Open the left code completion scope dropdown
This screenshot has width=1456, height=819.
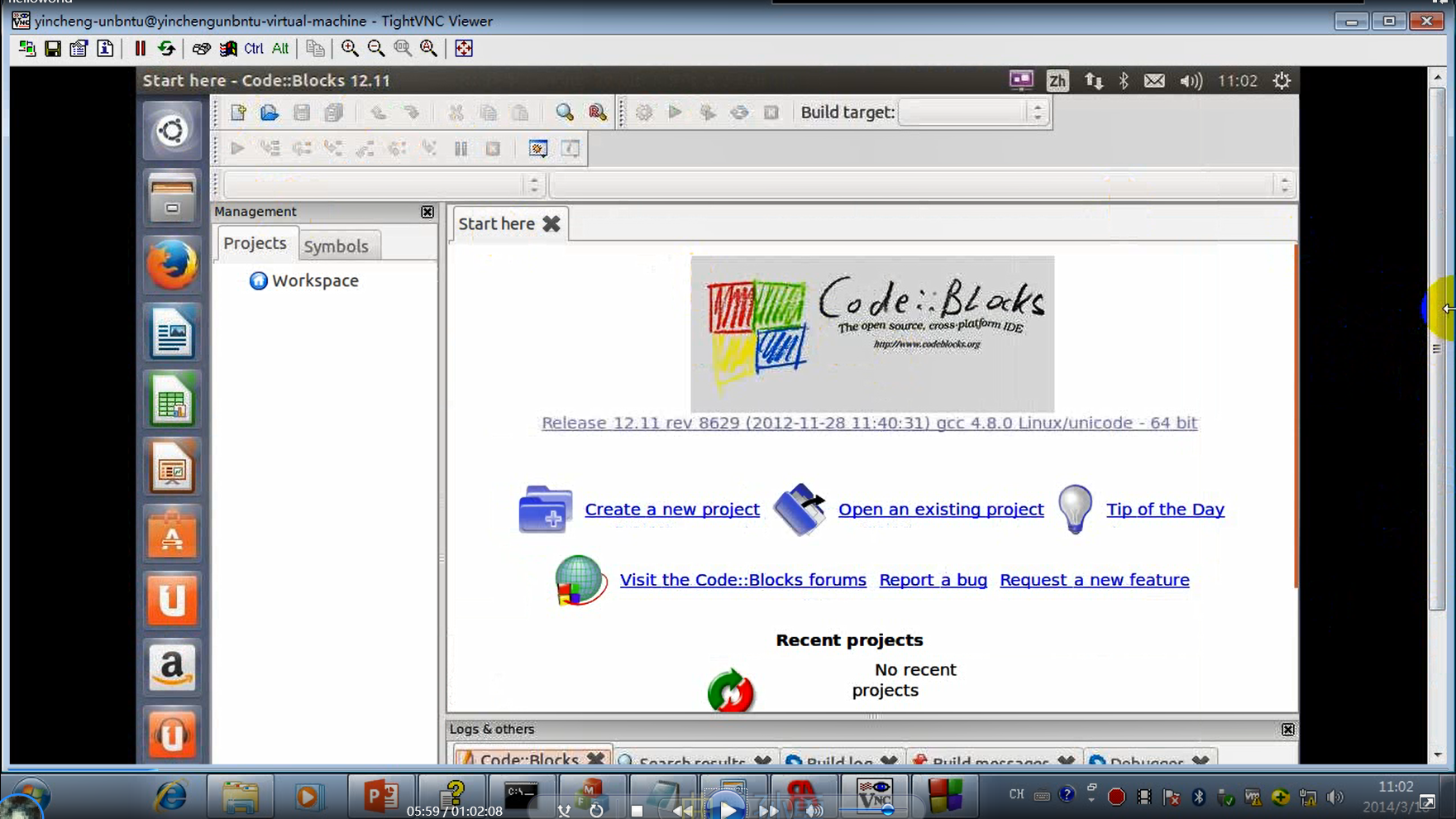click(383, 184)
